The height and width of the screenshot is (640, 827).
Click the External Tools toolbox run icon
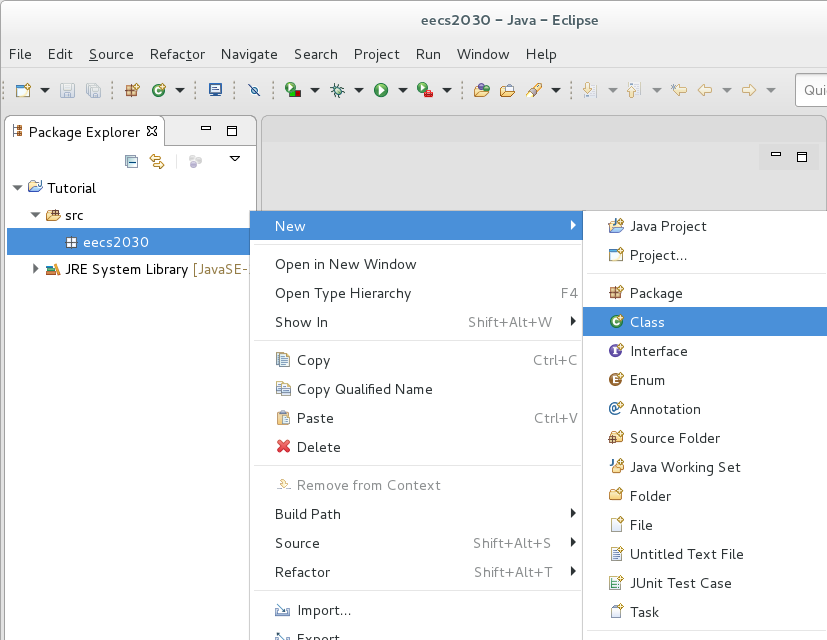425,90
